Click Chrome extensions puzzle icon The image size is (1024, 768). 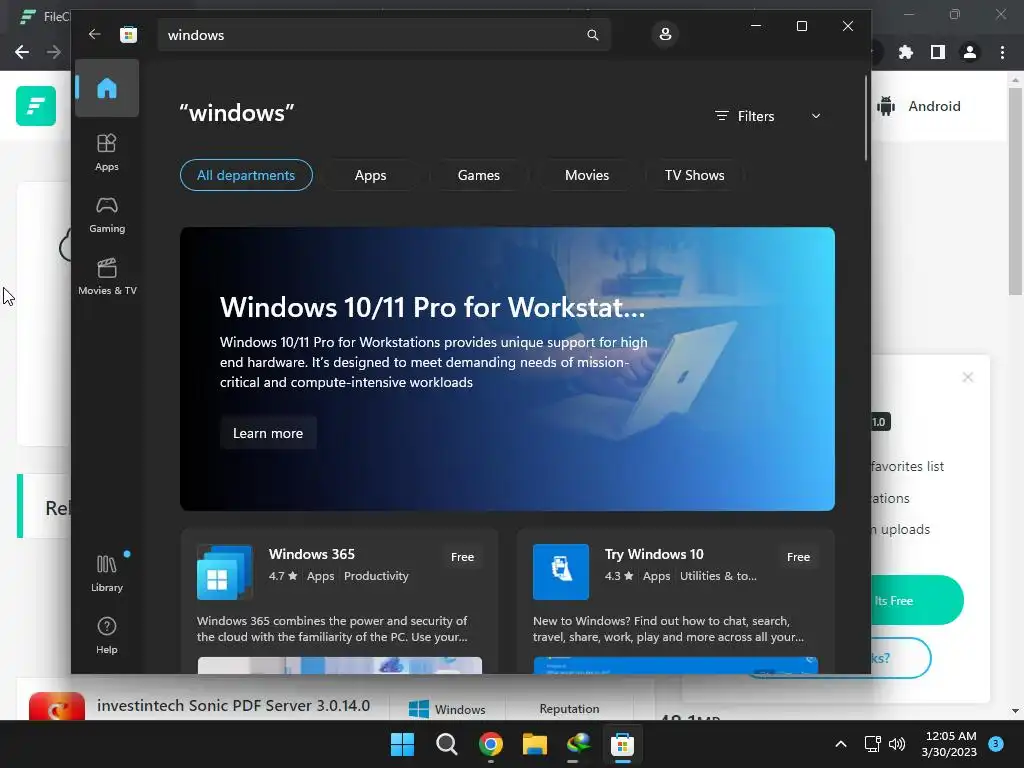tap(906, 52)
